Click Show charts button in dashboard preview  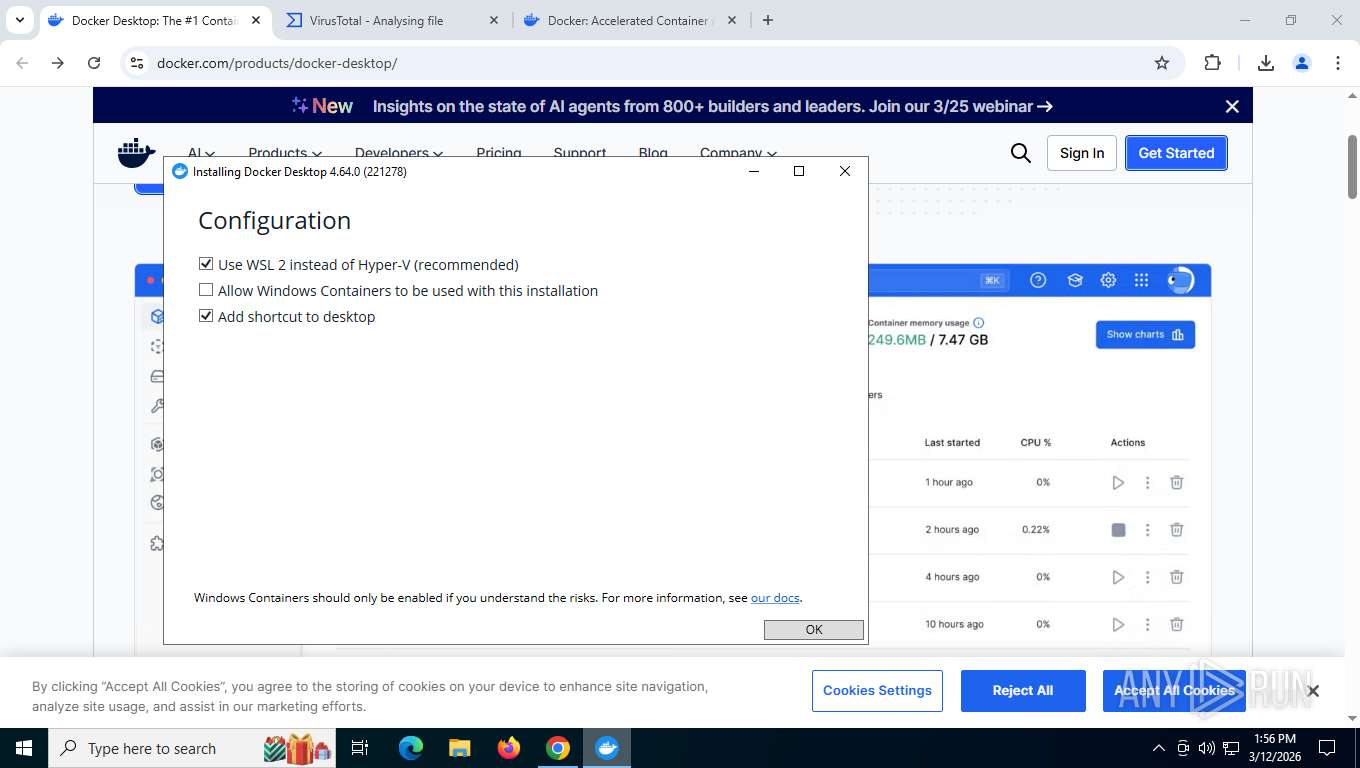tap(1145, 334)
